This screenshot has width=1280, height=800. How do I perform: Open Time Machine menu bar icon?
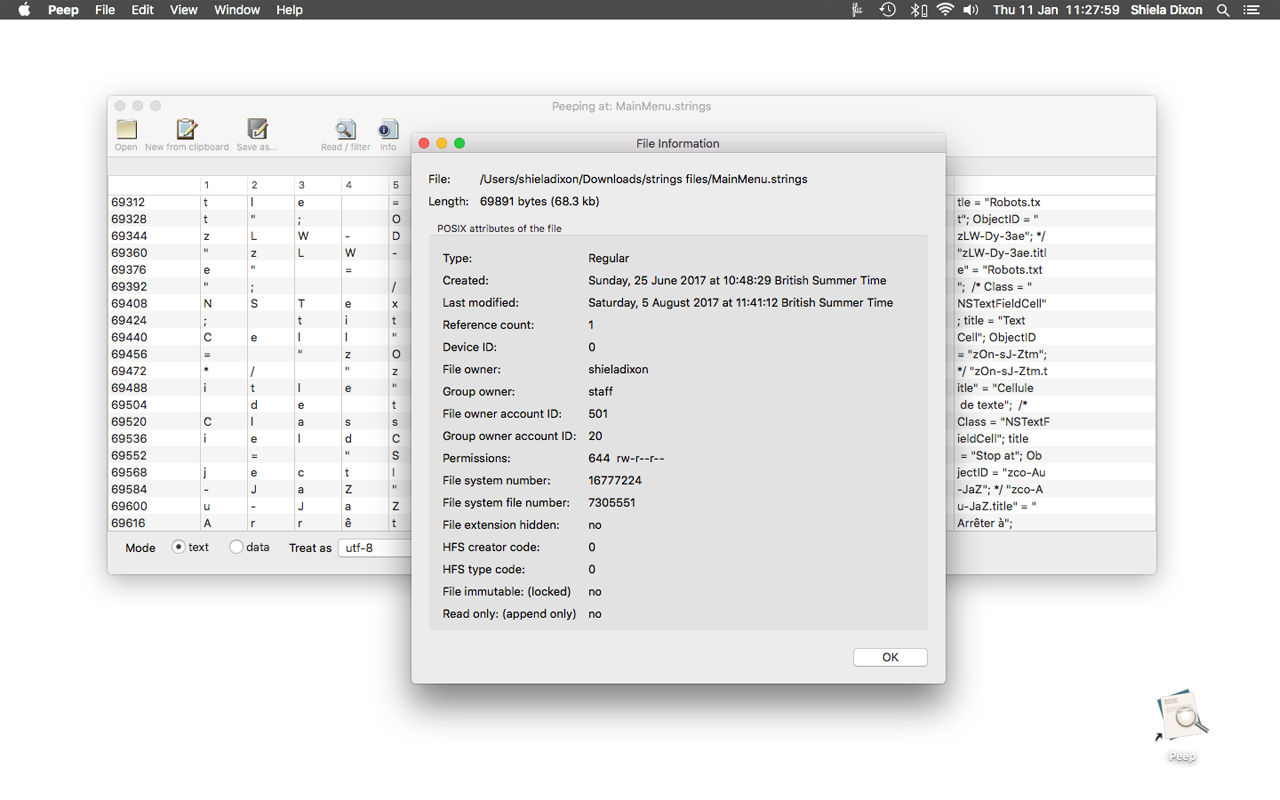[887, 10]
